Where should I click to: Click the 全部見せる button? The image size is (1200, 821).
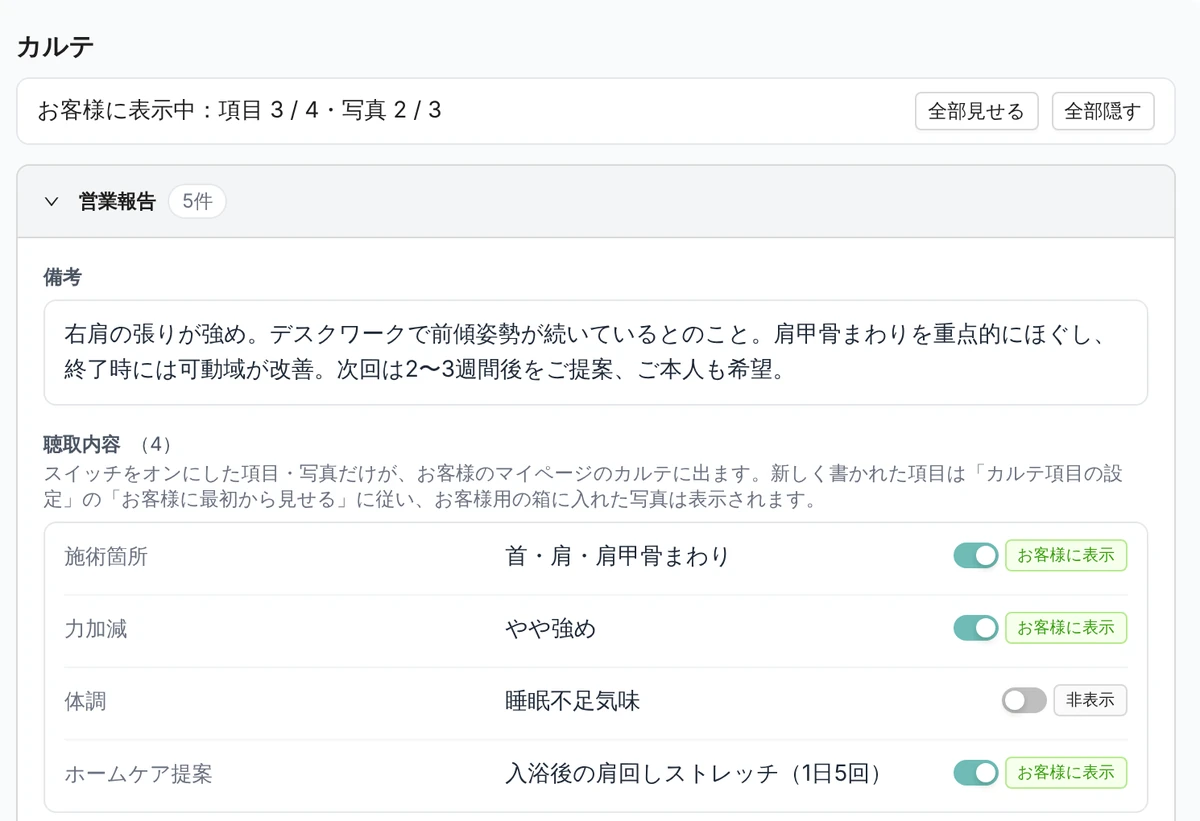point(977,111)
